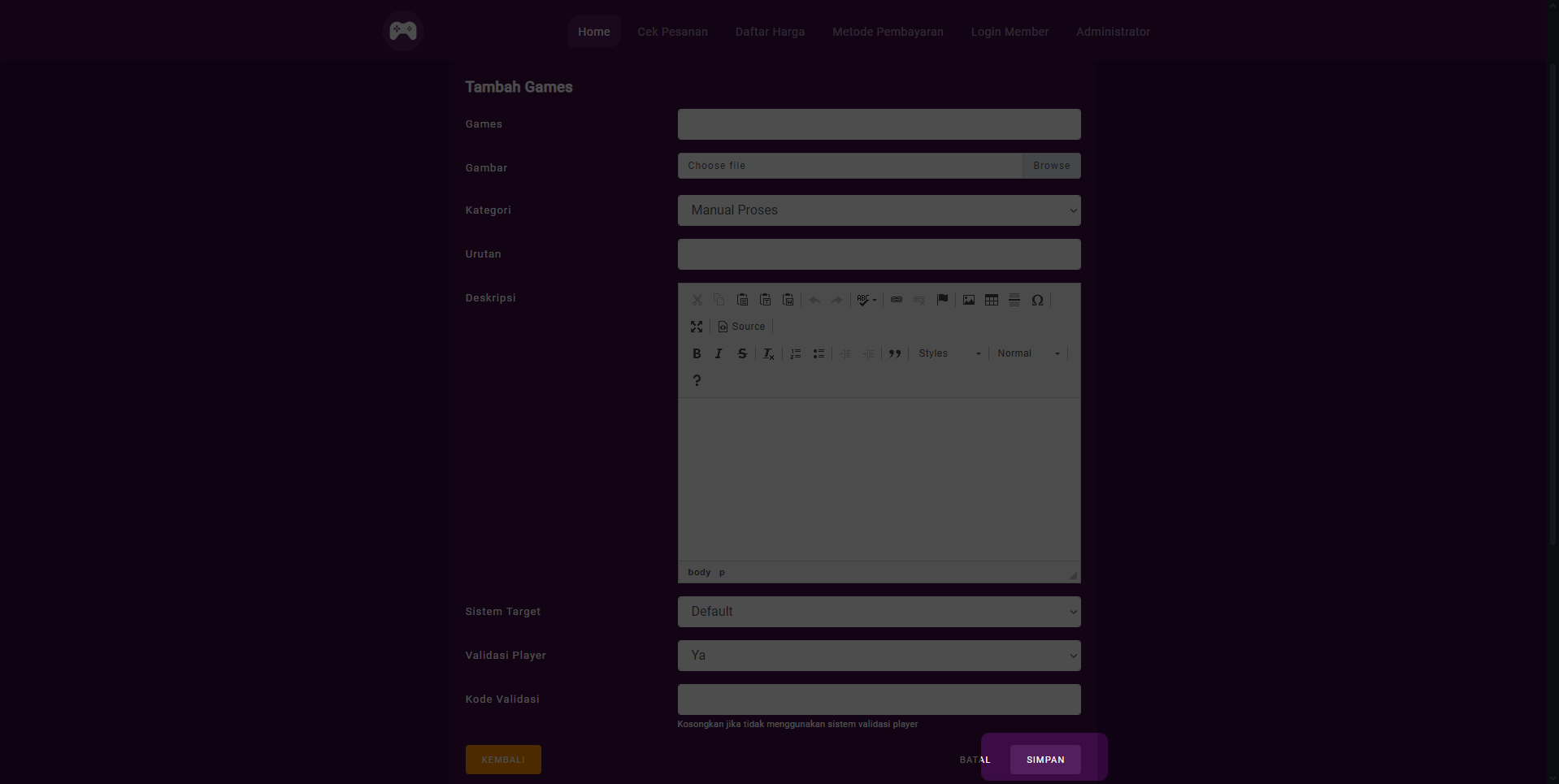Focus the Kode Validasi input field
This screenshot has width=1559, height=784.
[879, 700]
